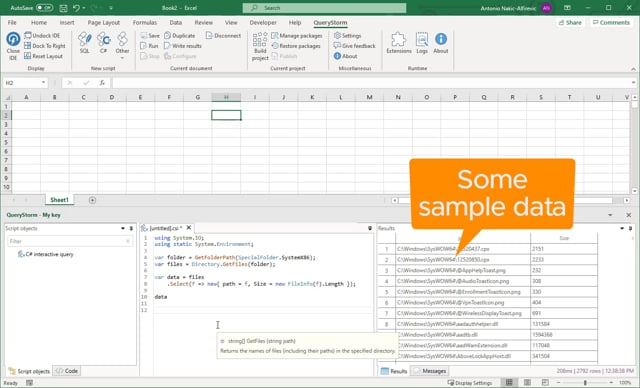This screenshot has width=640, height=388.
Task: Switch to Script objects bottom tab
Action: click(x=29, y=371)
